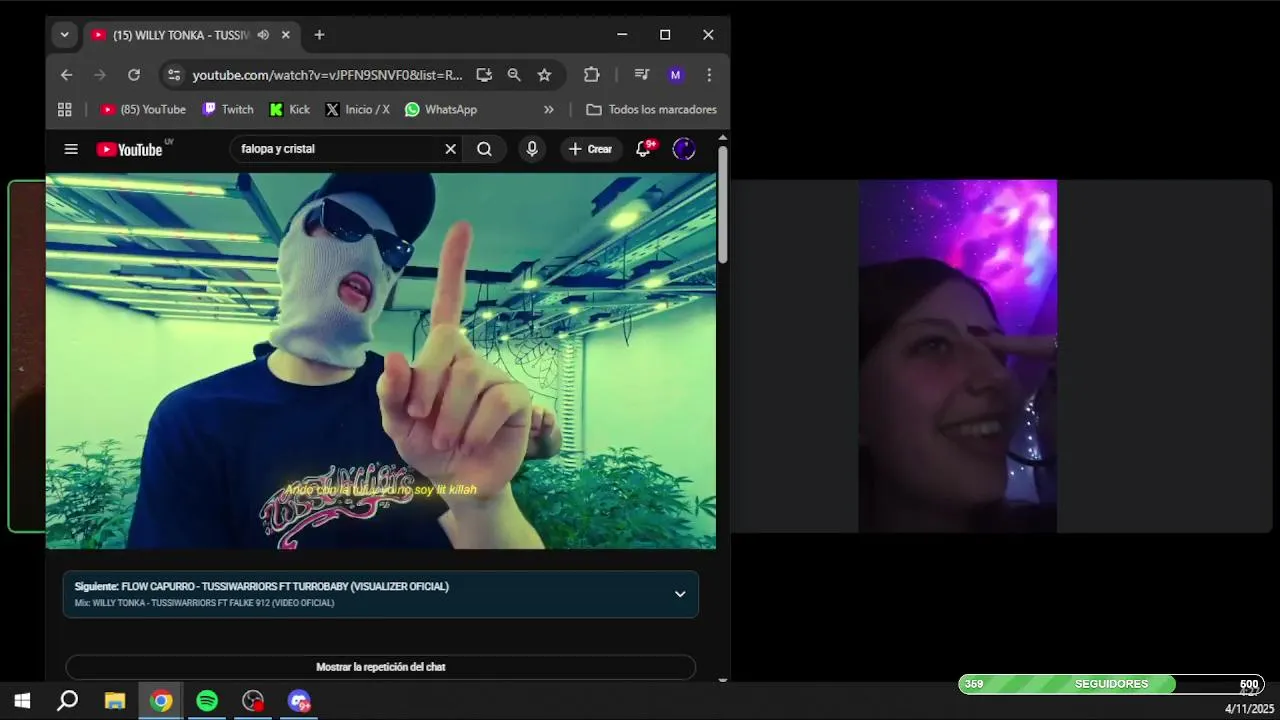This screenshot has height=720, width=1280.
Task: Start voice search with microphone icon
Action: [x=532, y=149]
